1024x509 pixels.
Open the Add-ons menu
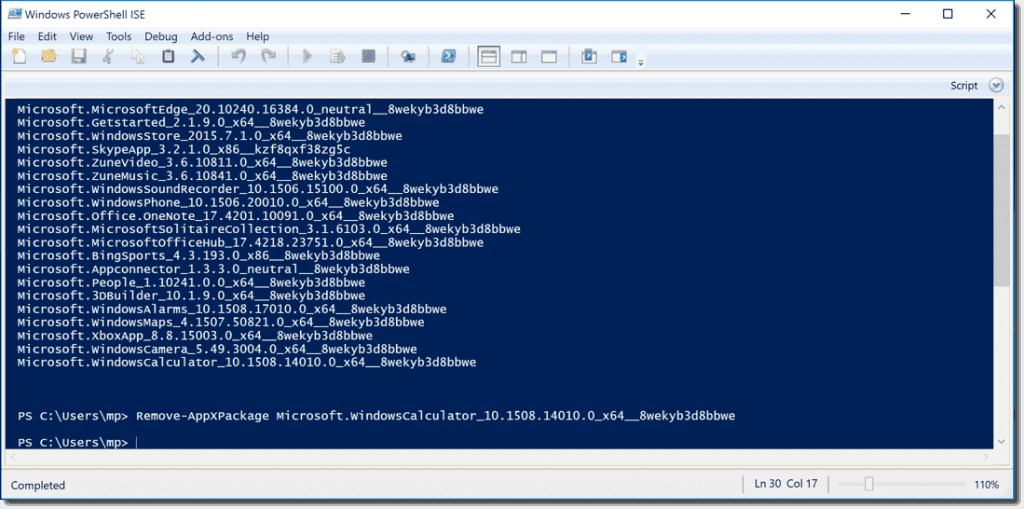click(x=212, y=37)
